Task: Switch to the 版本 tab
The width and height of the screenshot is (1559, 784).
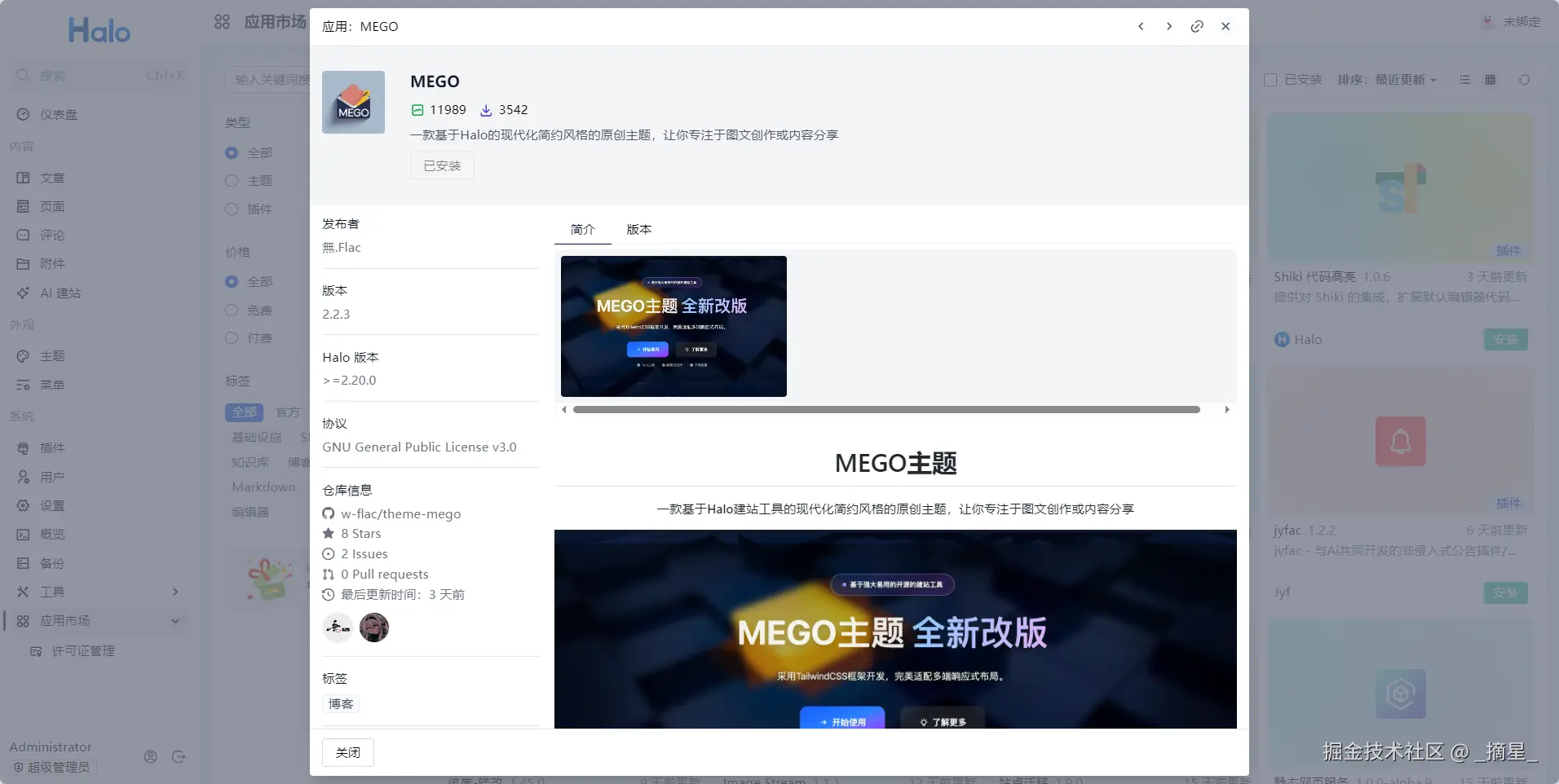Action: click(639, 230)
